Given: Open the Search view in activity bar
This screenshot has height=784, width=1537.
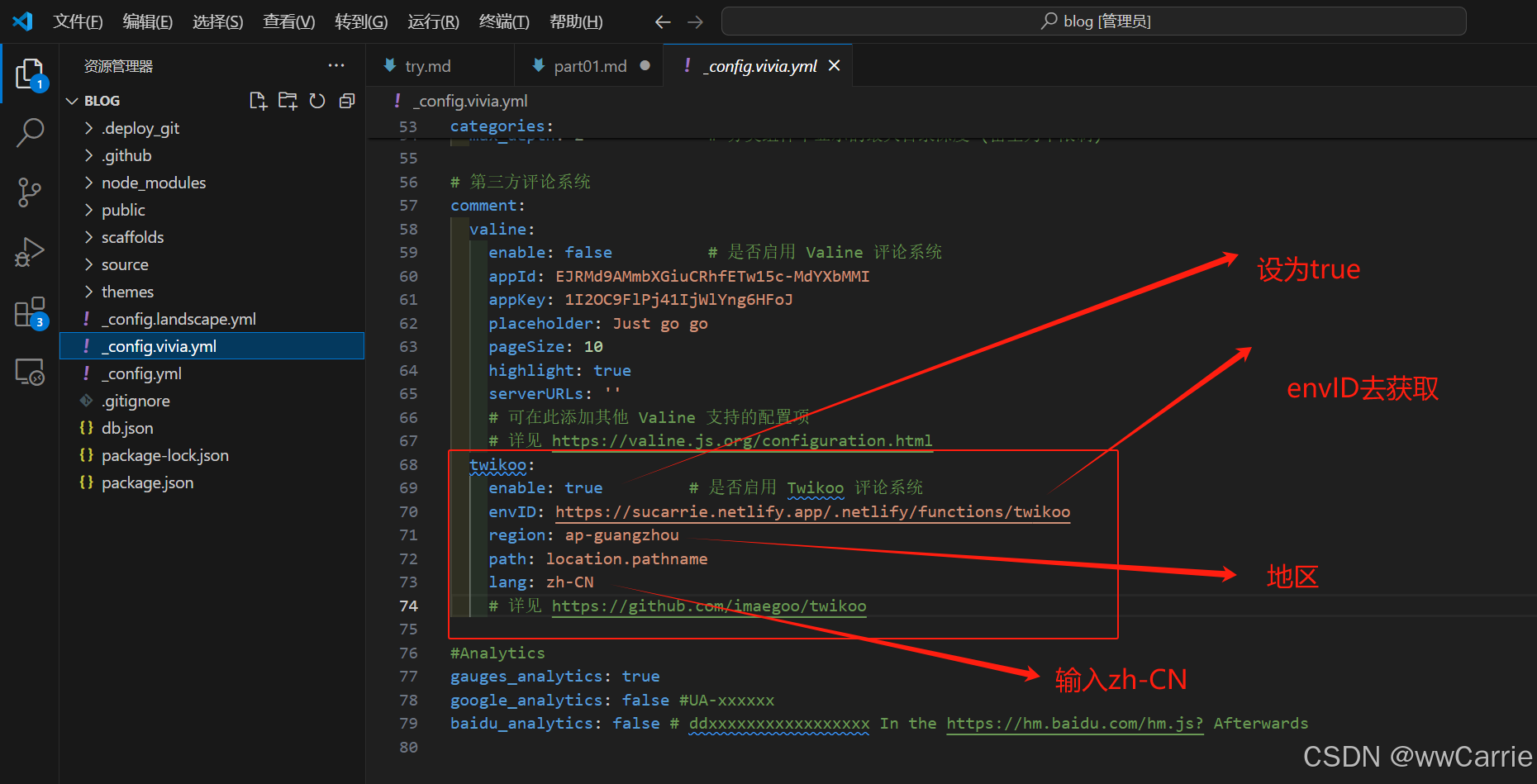Looking at the screenshot, I should pyautogui.click(x=30, y=132).
